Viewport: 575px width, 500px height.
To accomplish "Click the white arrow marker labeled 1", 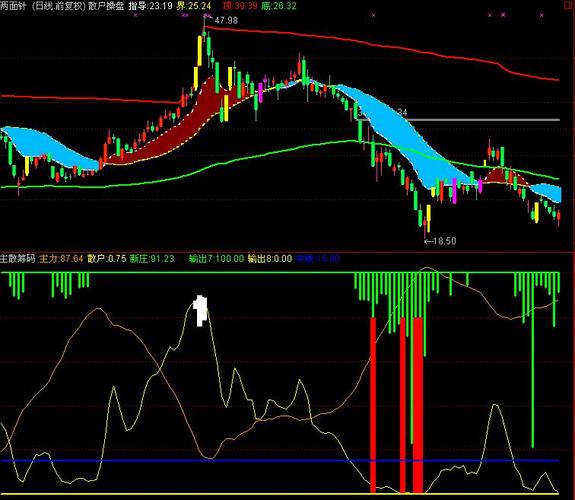I will (x=200, y=311).
